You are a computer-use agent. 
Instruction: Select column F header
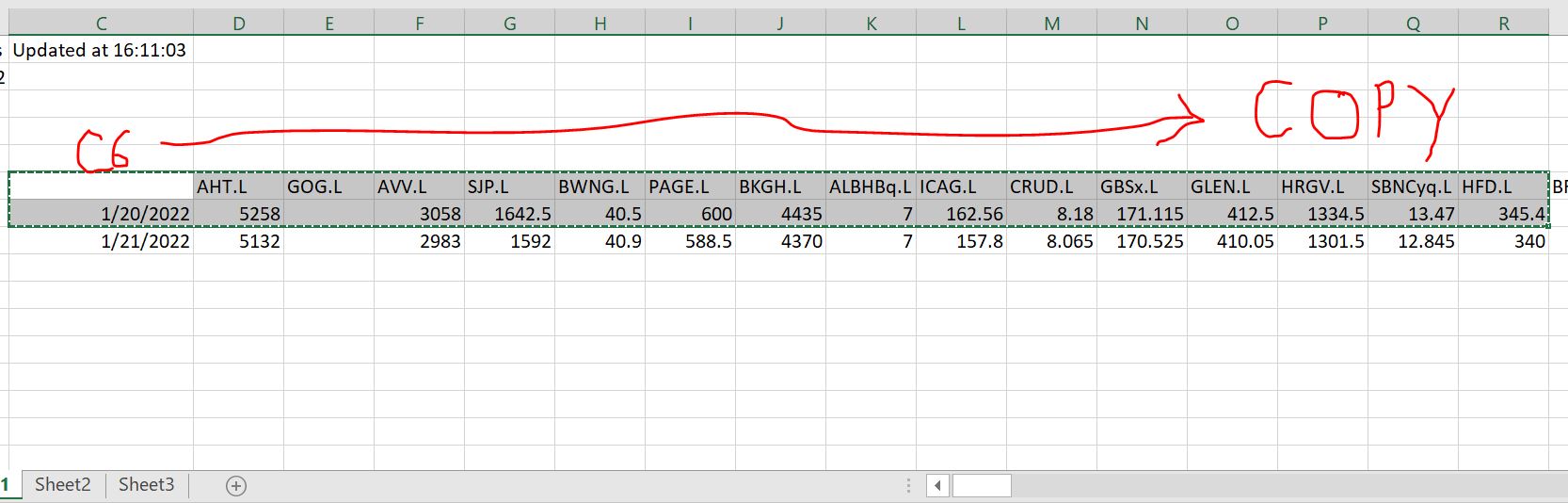pos(419,24)
